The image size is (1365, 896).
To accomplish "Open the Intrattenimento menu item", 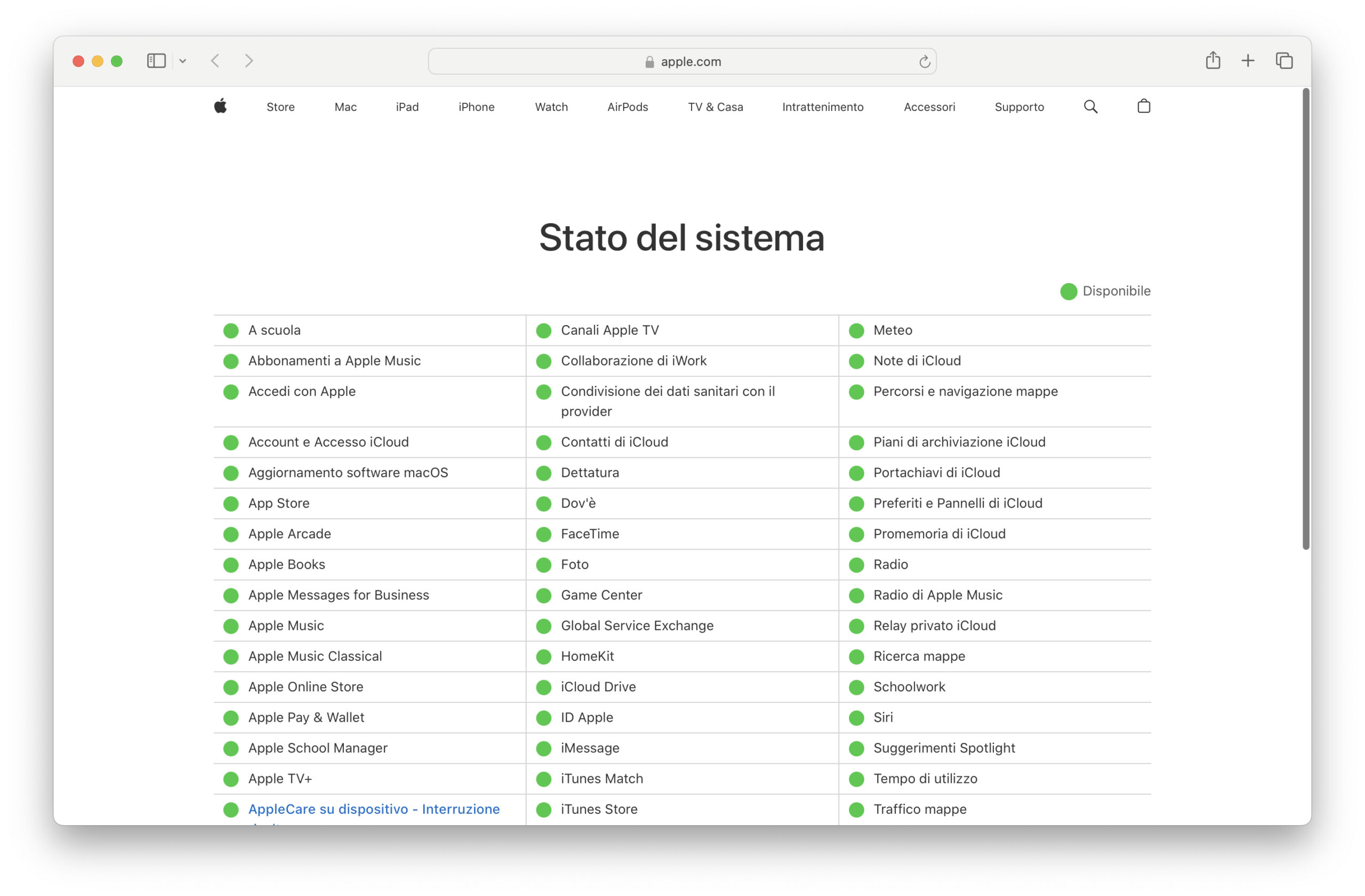I will point(822,107).
